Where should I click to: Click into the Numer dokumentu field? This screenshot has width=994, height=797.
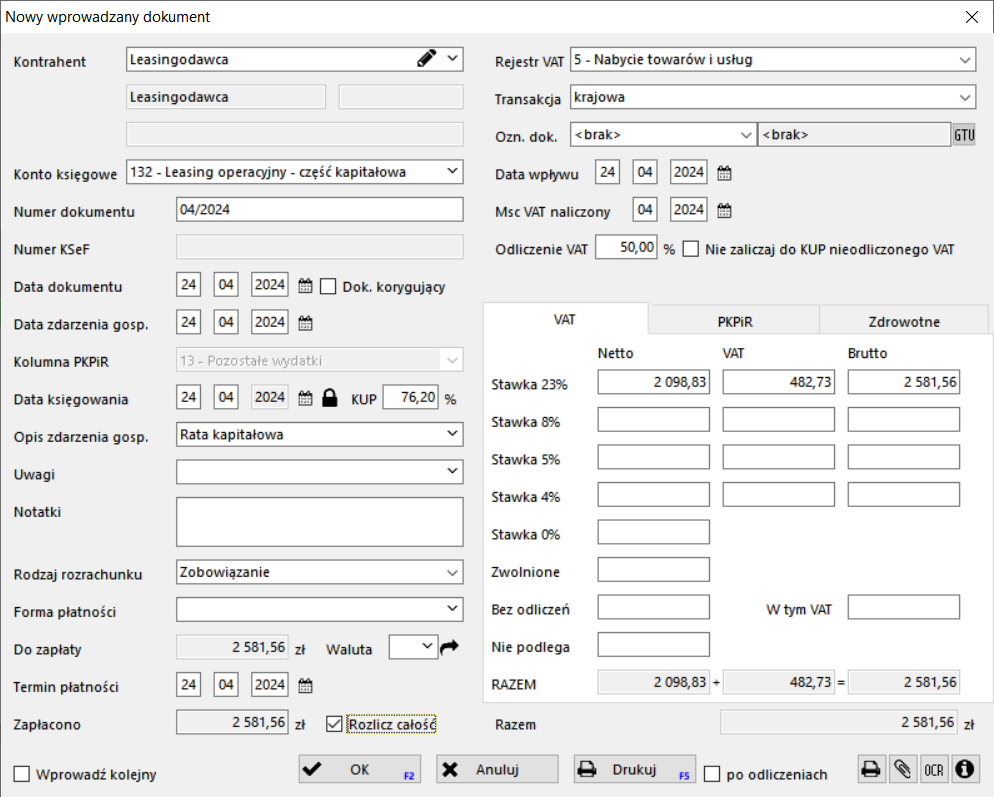click(319, 210)
